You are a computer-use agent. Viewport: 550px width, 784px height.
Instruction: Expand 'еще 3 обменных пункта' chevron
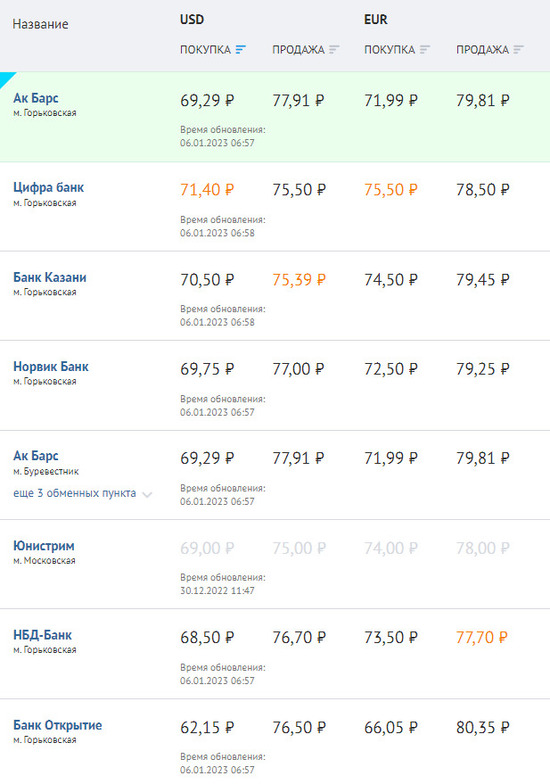pos(147,494)
